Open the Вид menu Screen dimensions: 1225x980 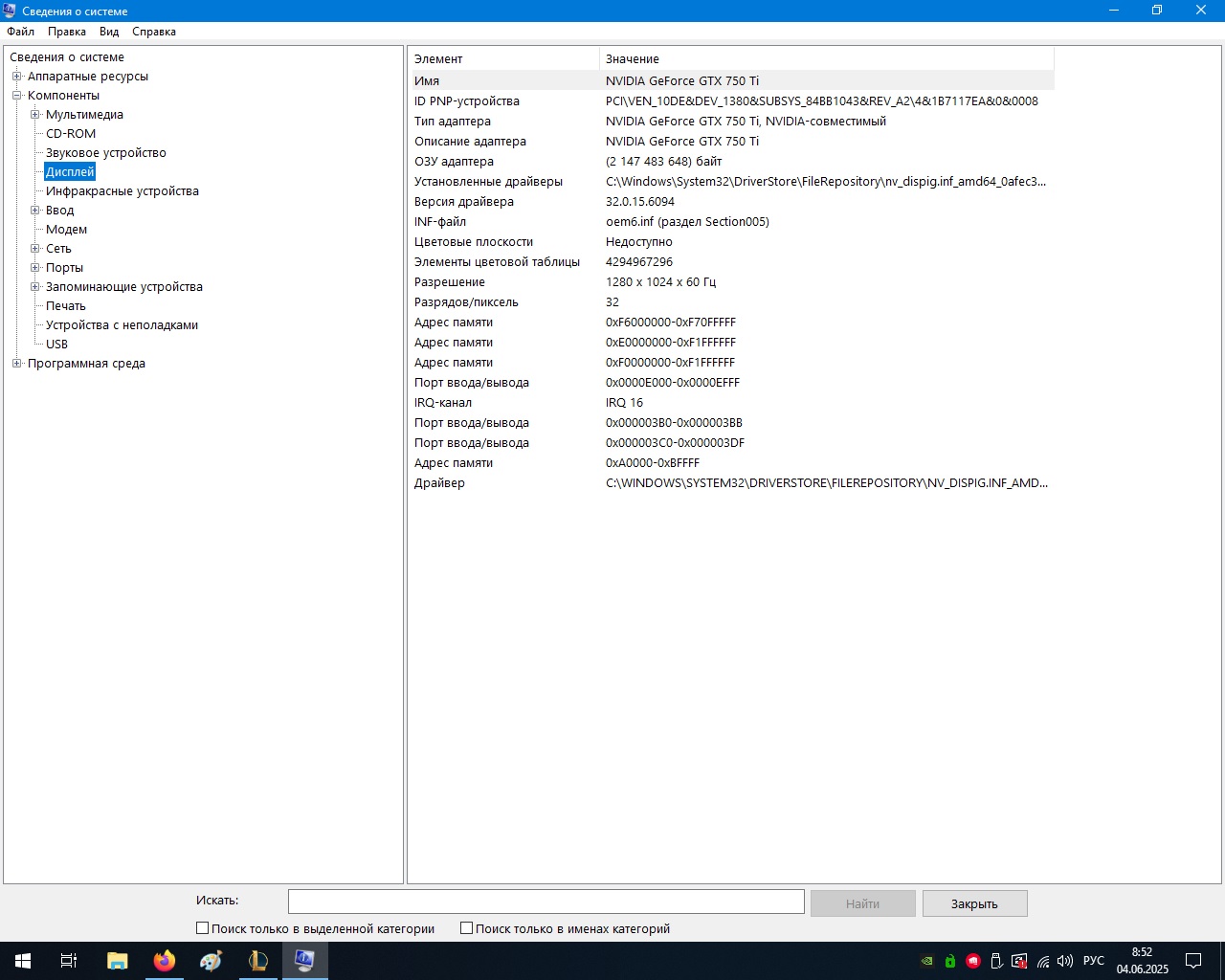tap(109, 32)
